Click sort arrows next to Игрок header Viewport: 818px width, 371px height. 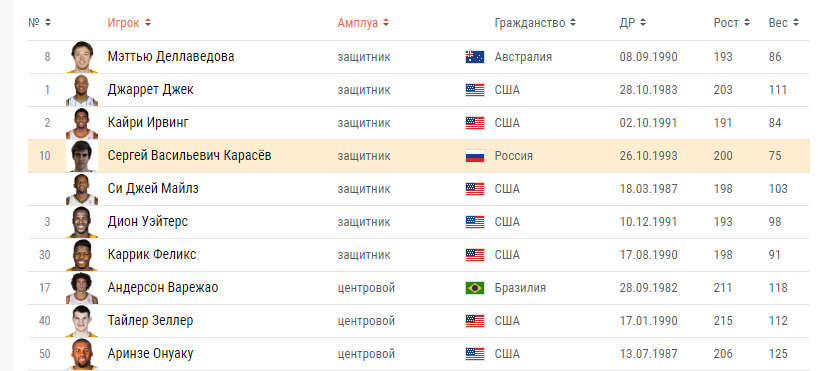[x=148, y=23]
